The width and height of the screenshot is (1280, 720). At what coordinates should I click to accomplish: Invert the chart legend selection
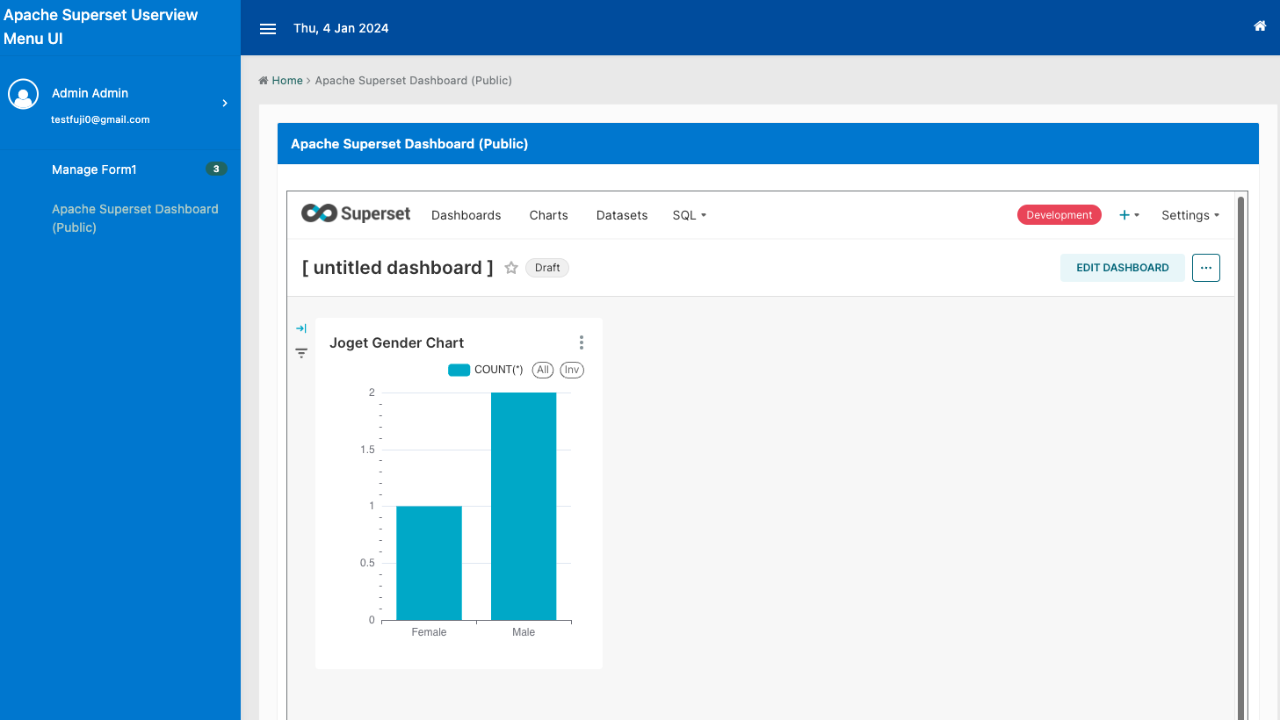point(571,370)
